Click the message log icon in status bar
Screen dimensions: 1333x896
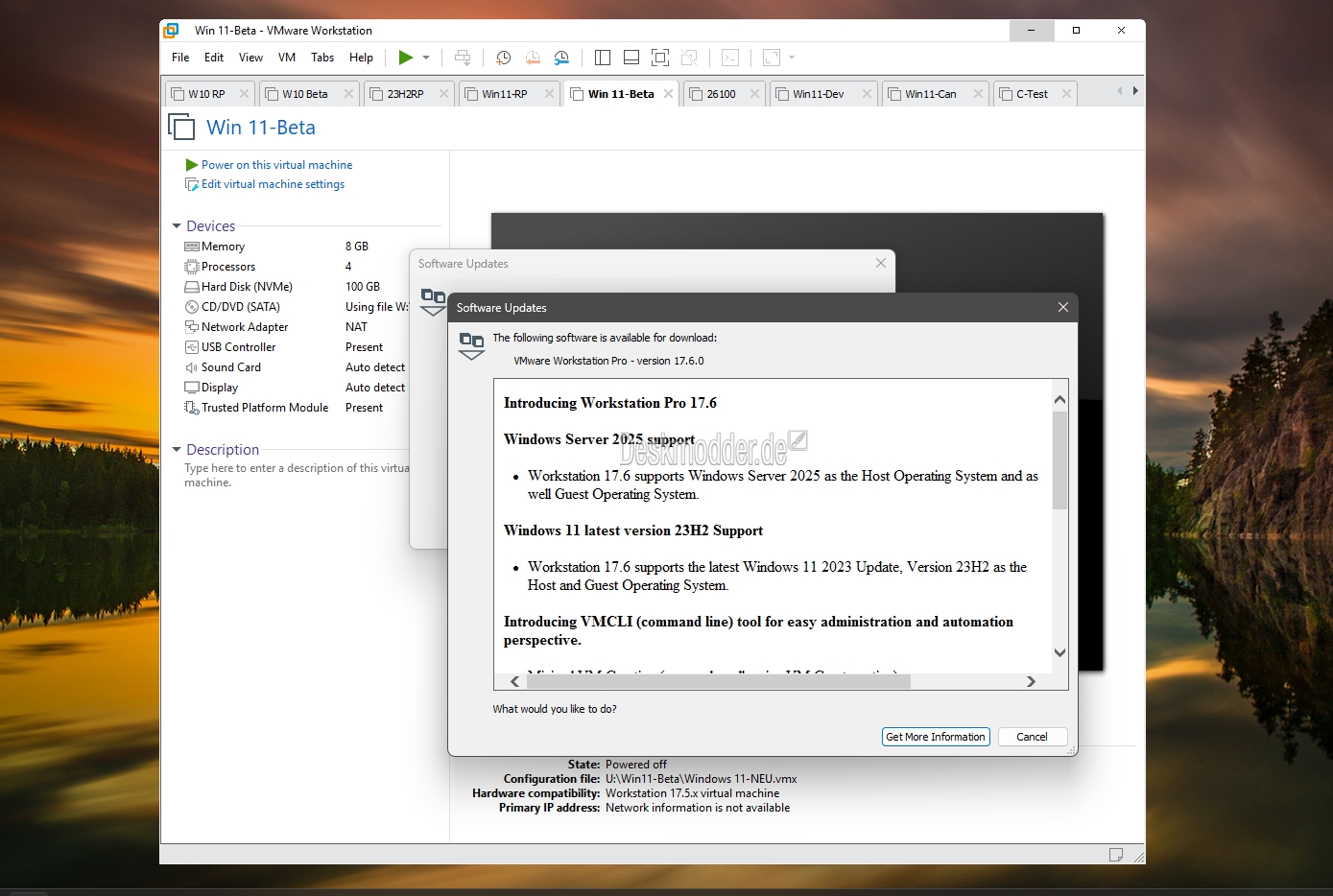pos(1115,855)
